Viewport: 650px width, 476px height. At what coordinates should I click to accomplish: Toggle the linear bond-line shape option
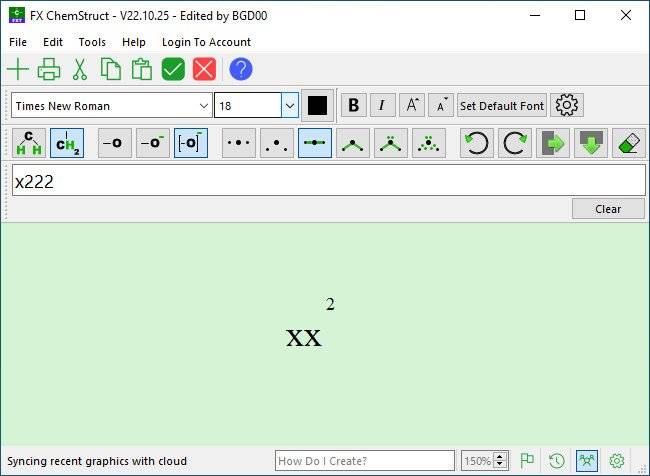coord(315,143)
